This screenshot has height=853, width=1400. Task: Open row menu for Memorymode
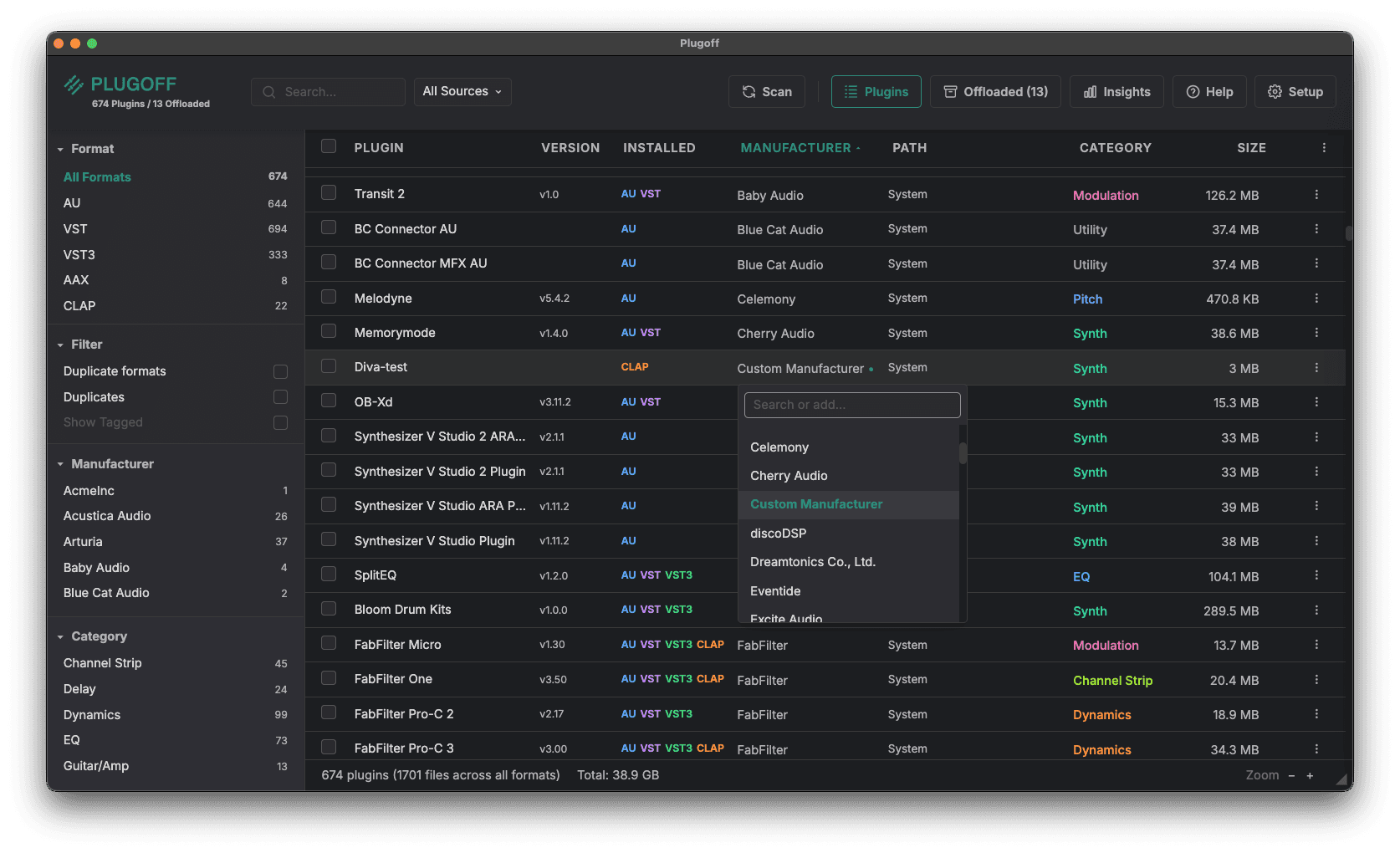pyautogui.click(x=1316, y=333)
